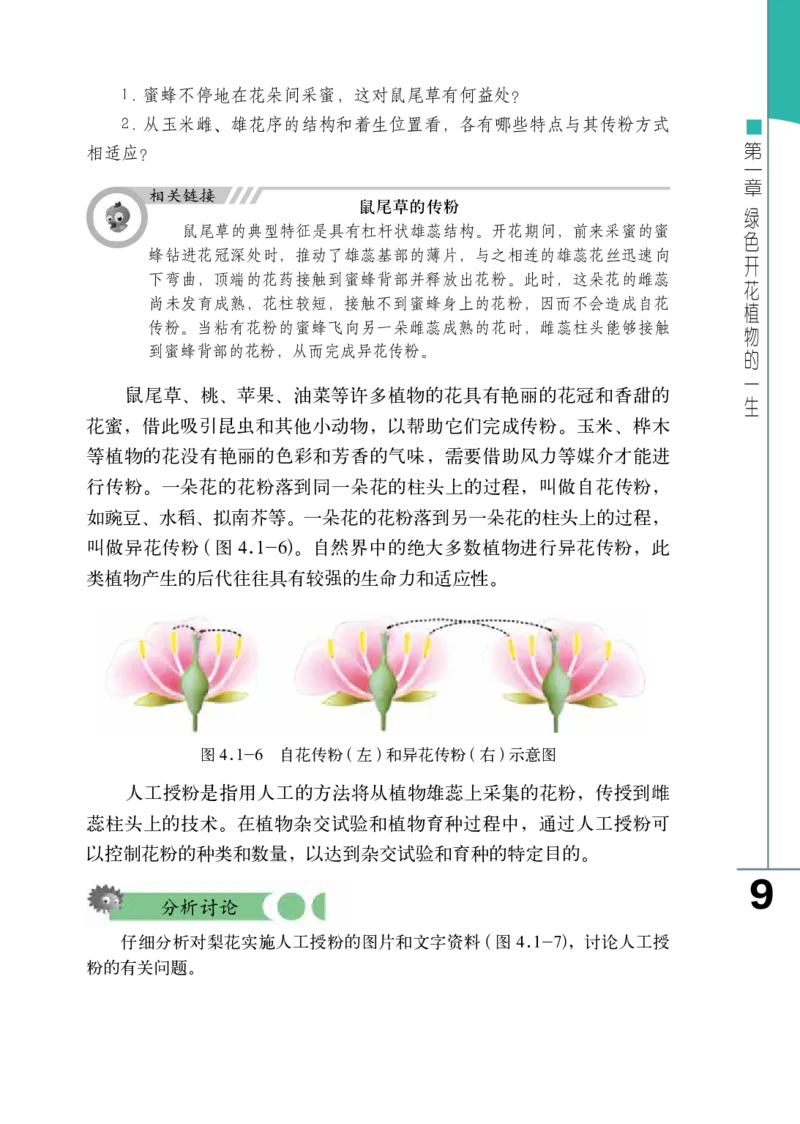Click the small dotted arc above left flower
Screen dimensions: 800x1124
[x=207, y=630]
